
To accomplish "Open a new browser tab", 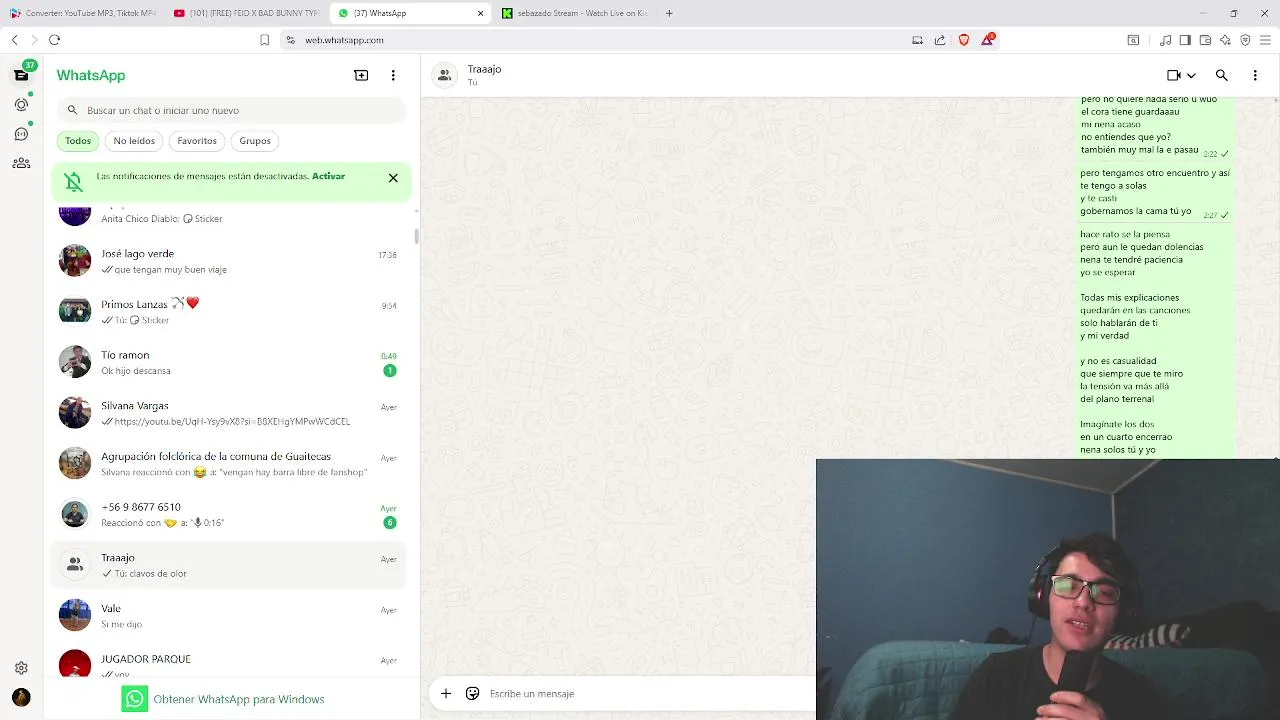I will (669, 13).
